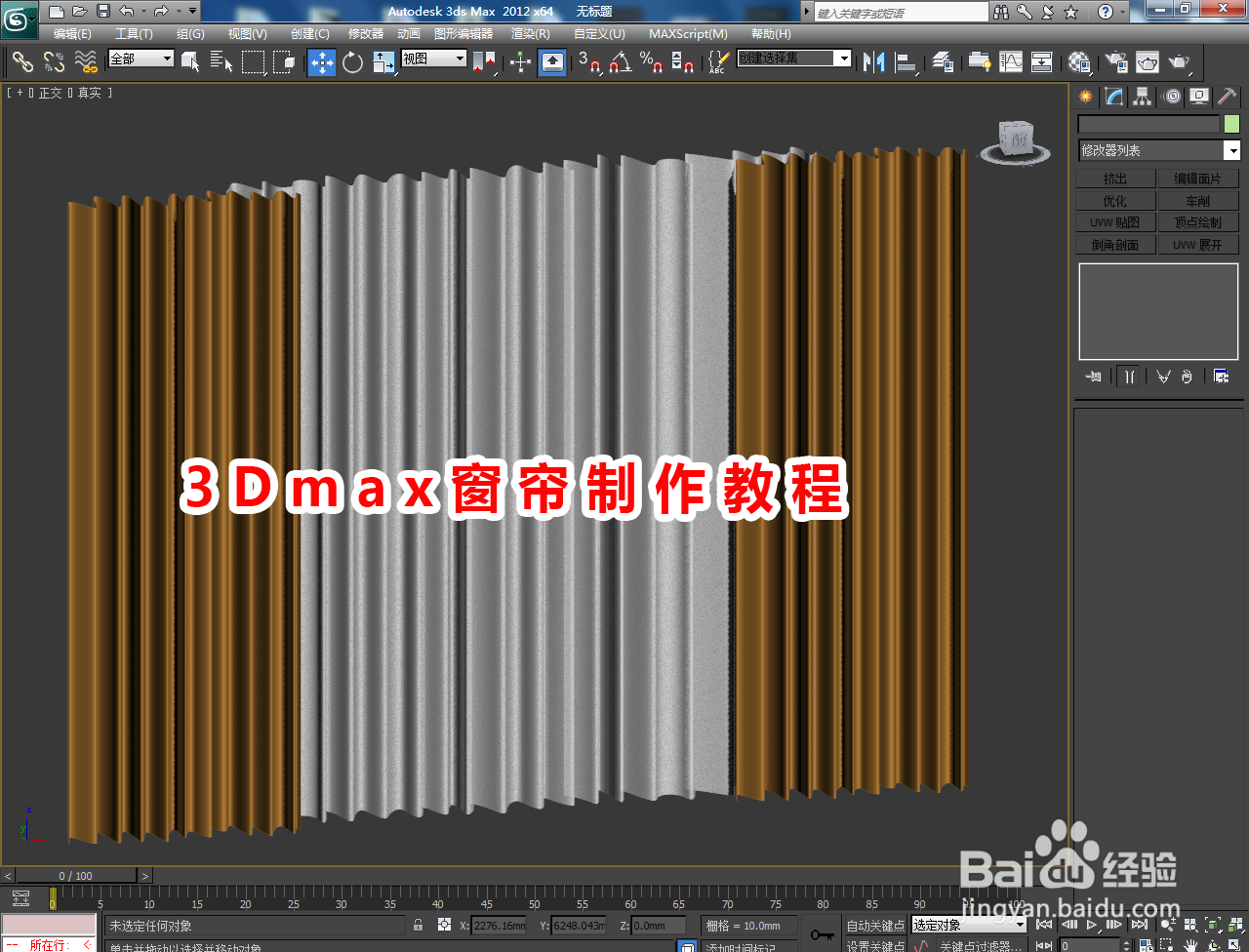Click the Zoom Extents navigation icon

click(x=1213, y=927)
